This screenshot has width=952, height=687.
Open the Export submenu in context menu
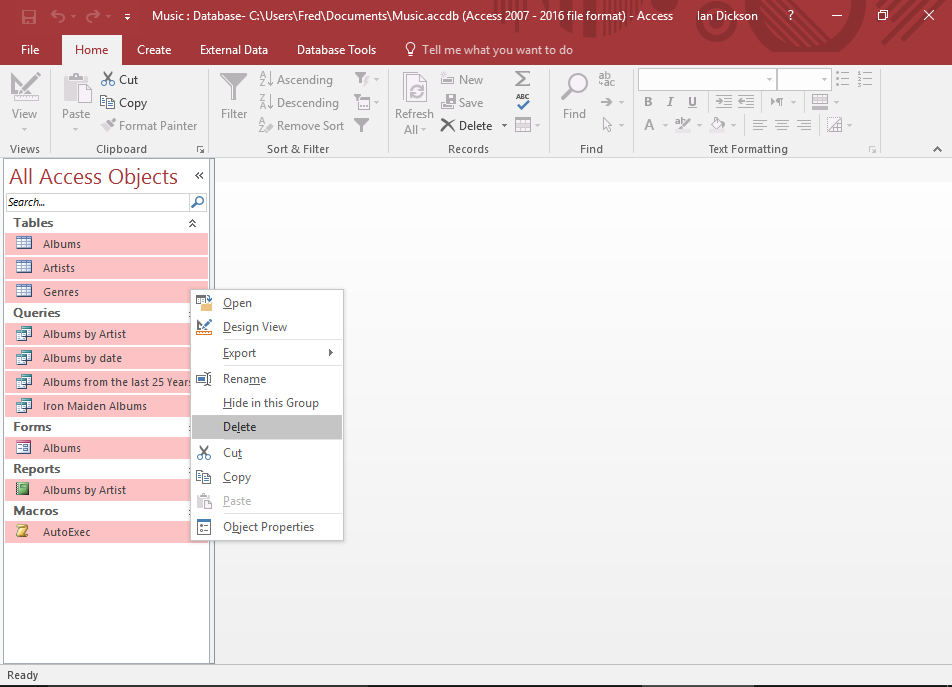[267, 353]
